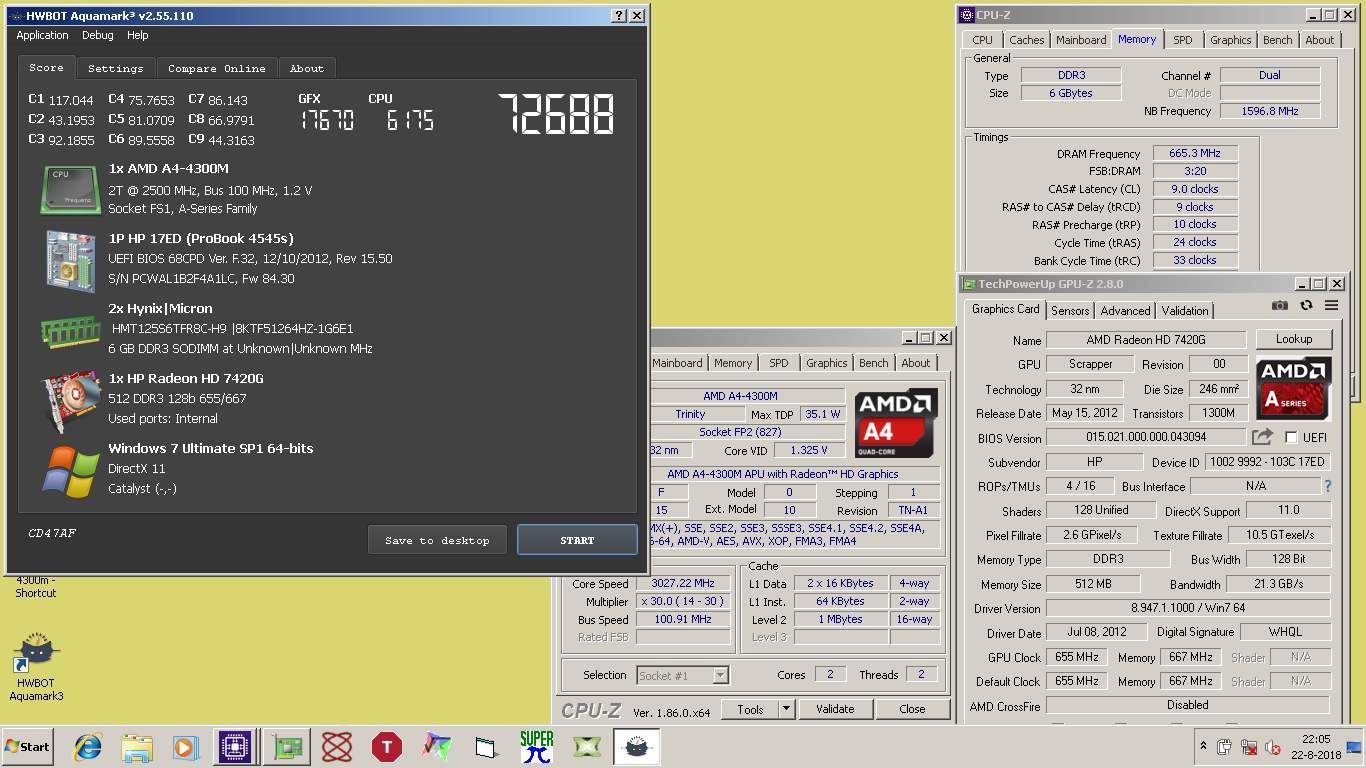The width and height of the screenshot is (1366, 768).
Task: Click the Tools button in CPU-Z
Action: coord(750,709)
